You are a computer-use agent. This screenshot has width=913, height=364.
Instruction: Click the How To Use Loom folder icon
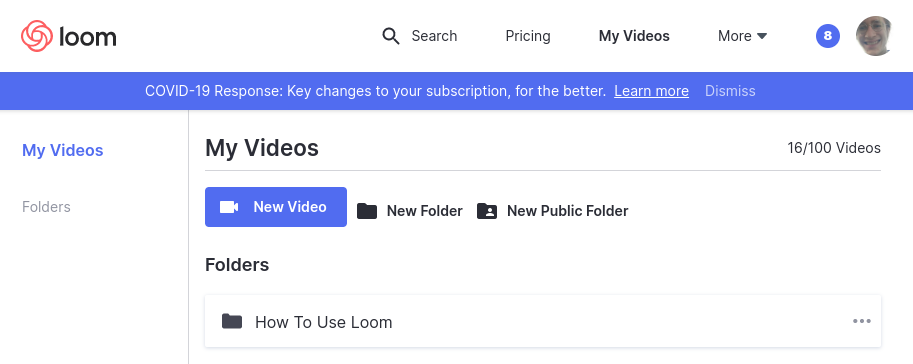coord(232,321)
